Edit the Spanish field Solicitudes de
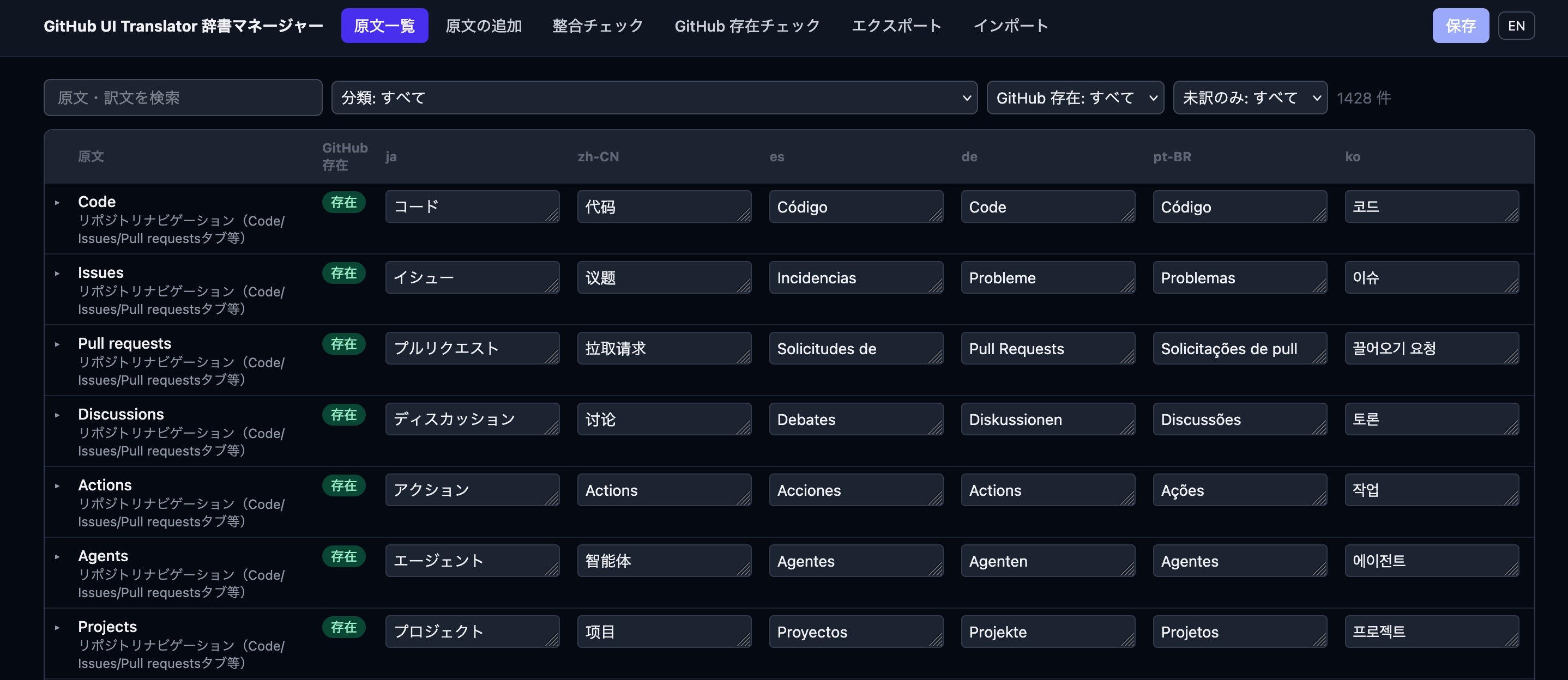 click(856, 348)
